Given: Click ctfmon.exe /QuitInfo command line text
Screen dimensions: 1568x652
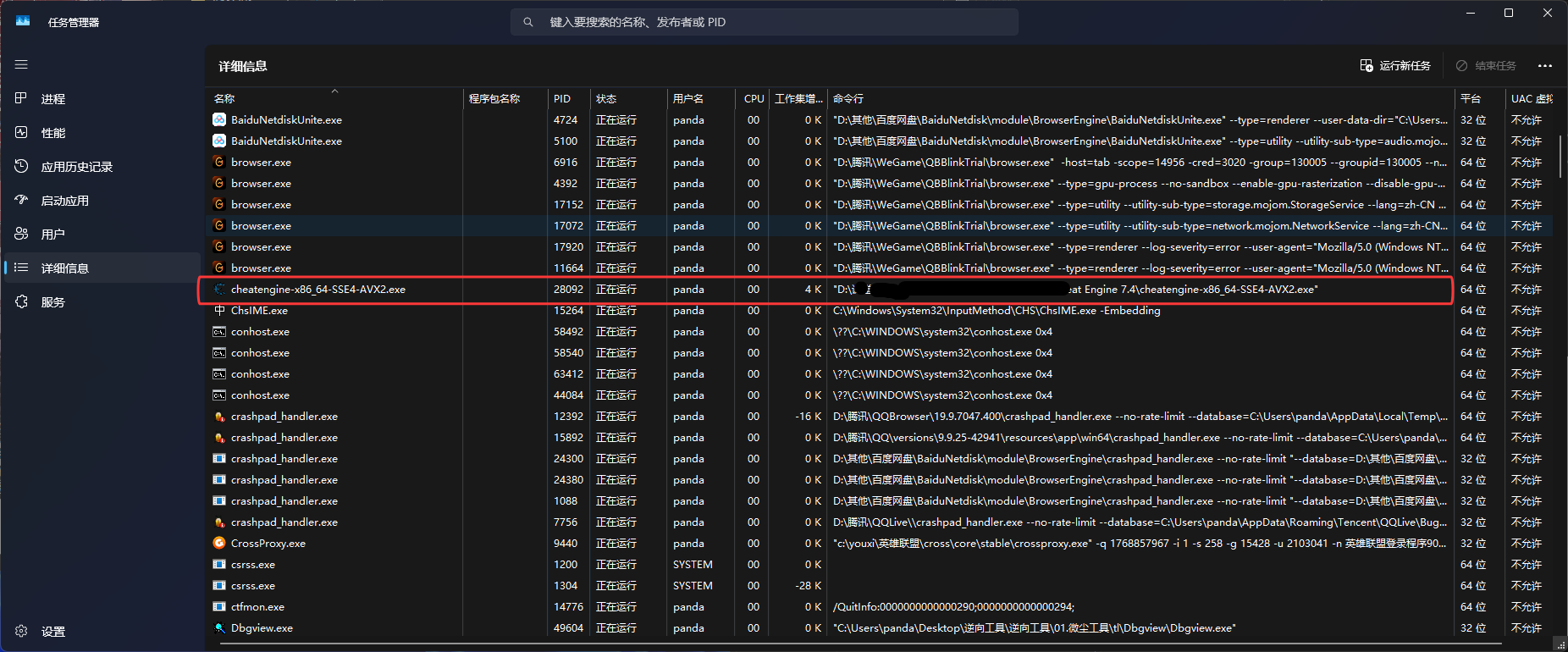Looking at the screenshot, I should [x=953, y=606].
